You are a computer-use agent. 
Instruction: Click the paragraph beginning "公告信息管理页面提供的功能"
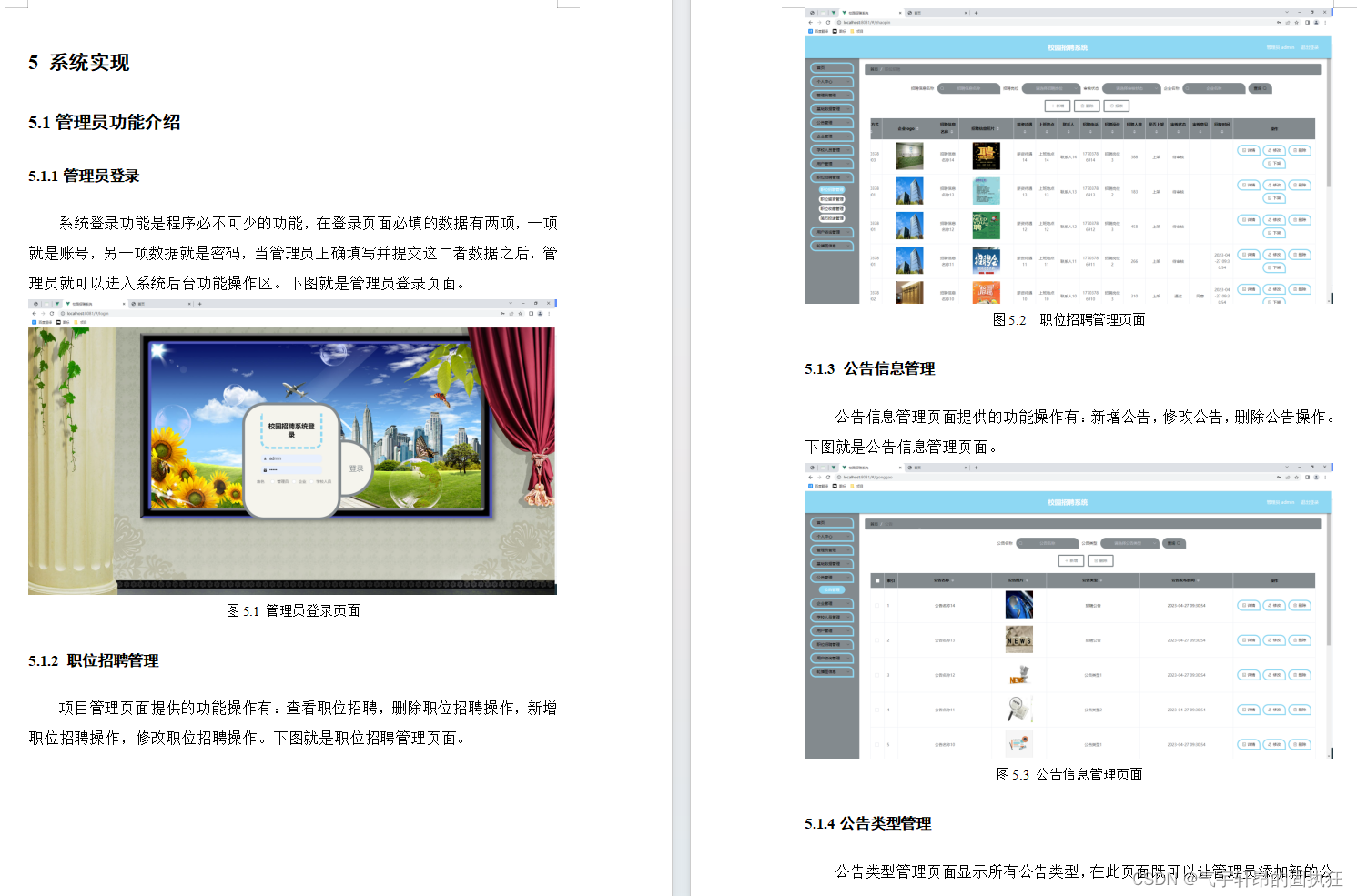(x=1069, y=431)
